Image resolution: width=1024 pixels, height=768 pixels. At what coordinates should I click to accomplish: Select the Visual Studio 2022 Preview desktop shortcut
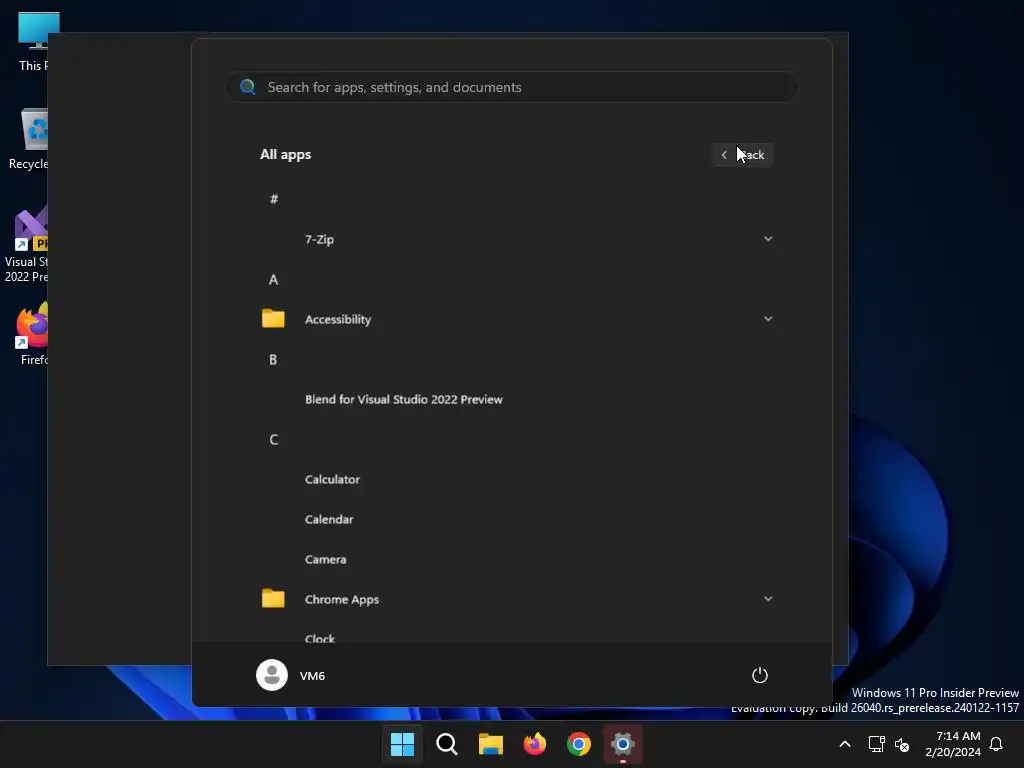(26, 244)
